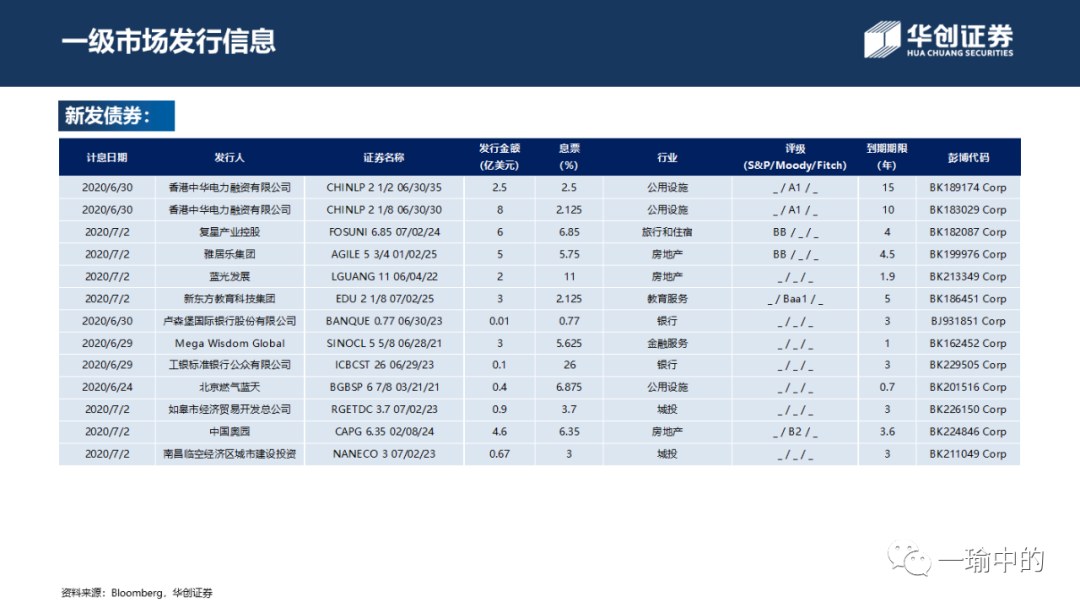Screen dimensions: 1080x608
Task: Select cell CAPG 6.35 02/08/24
Action: pyautogui.click(x=384, y=432)
